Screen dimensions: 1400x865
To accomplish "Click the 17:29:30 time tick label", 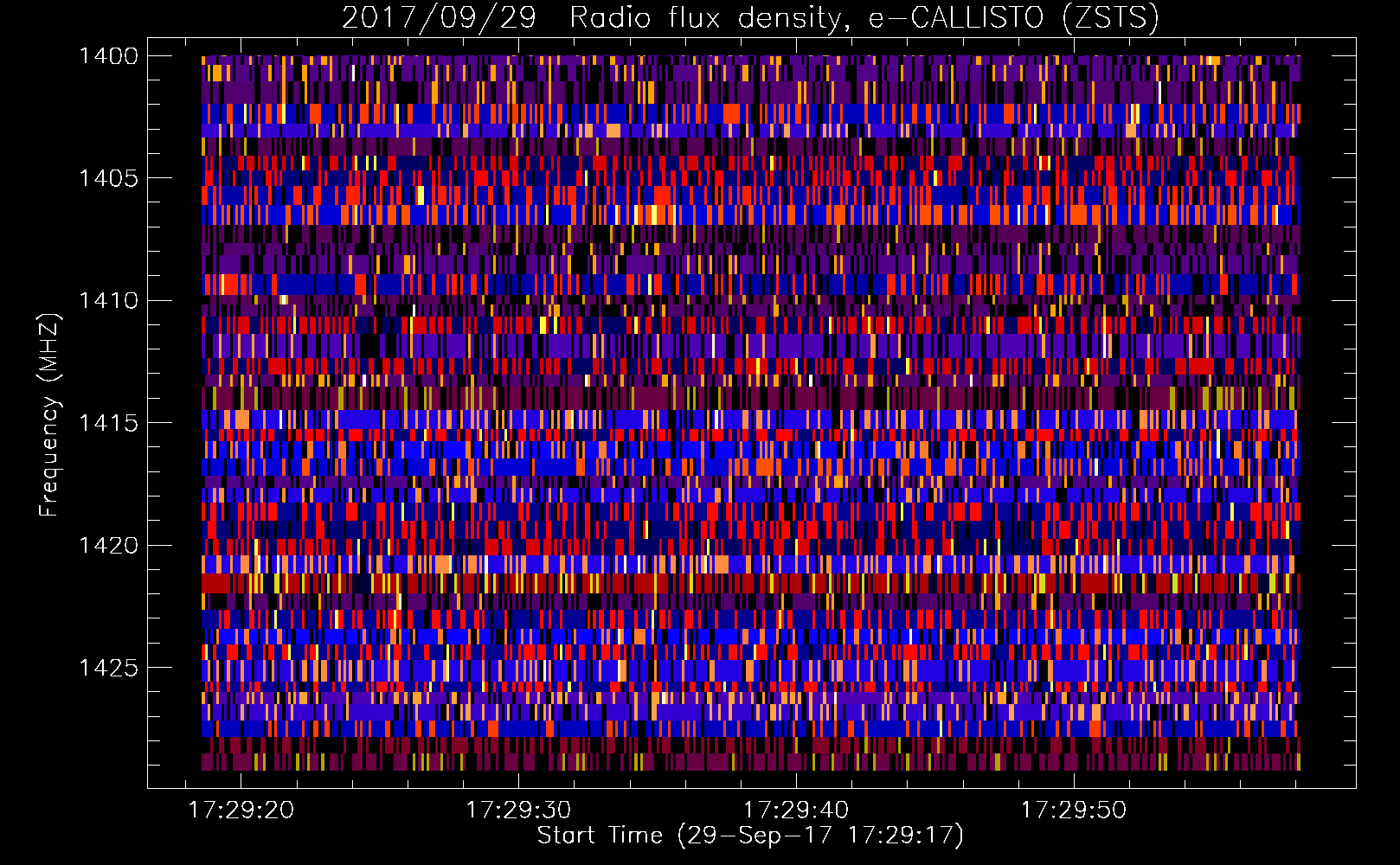I will coord(518,811).
